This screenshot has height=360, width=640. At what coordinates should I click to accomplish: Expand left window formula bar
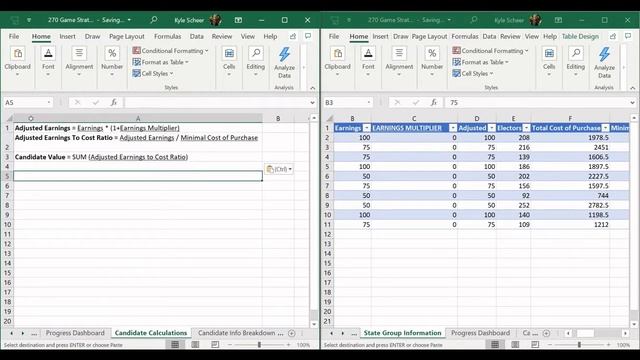coord(312,102)
